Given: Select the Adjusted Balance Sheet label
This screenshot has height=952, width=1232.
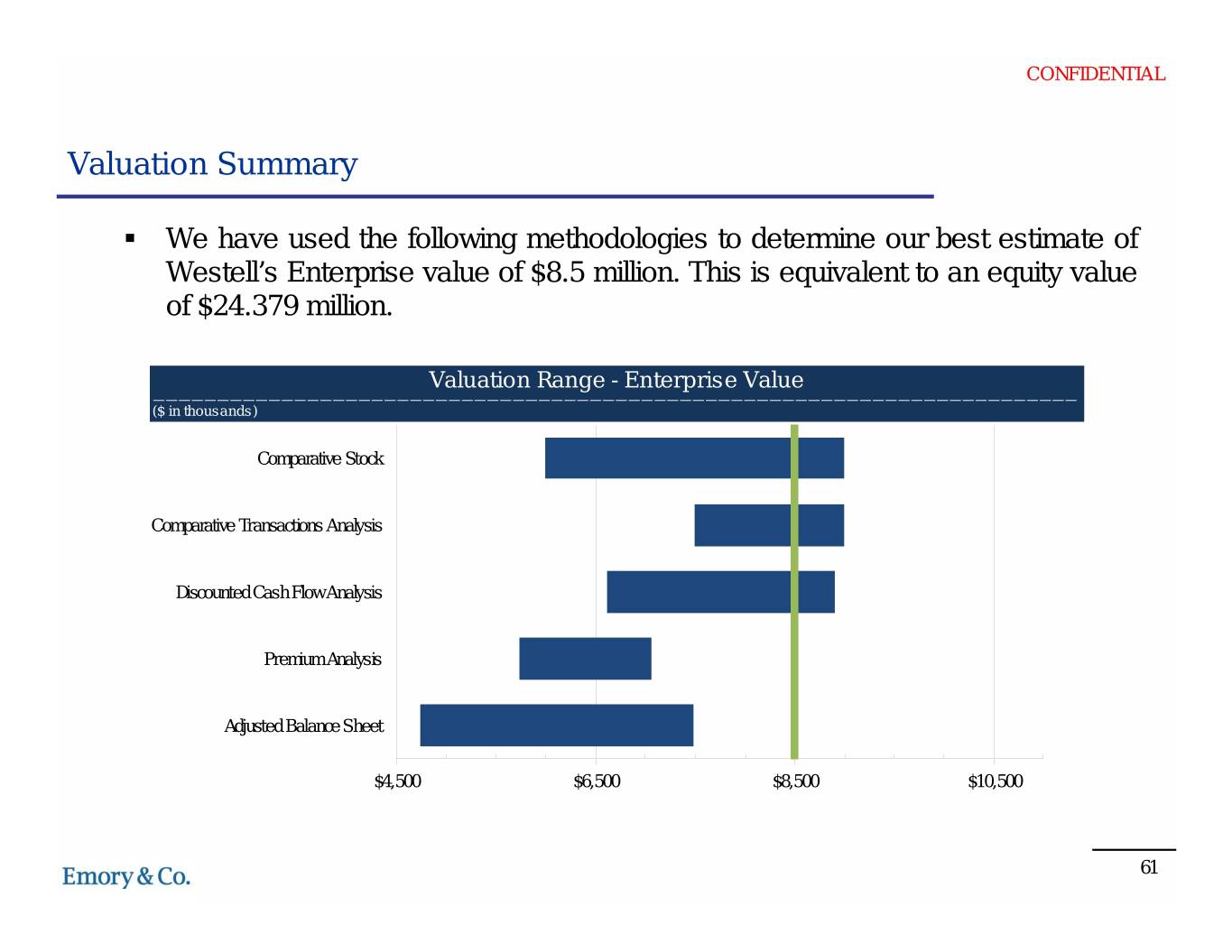Looking at the screenshot, I should pyautogui.click(x=303, y=726).
